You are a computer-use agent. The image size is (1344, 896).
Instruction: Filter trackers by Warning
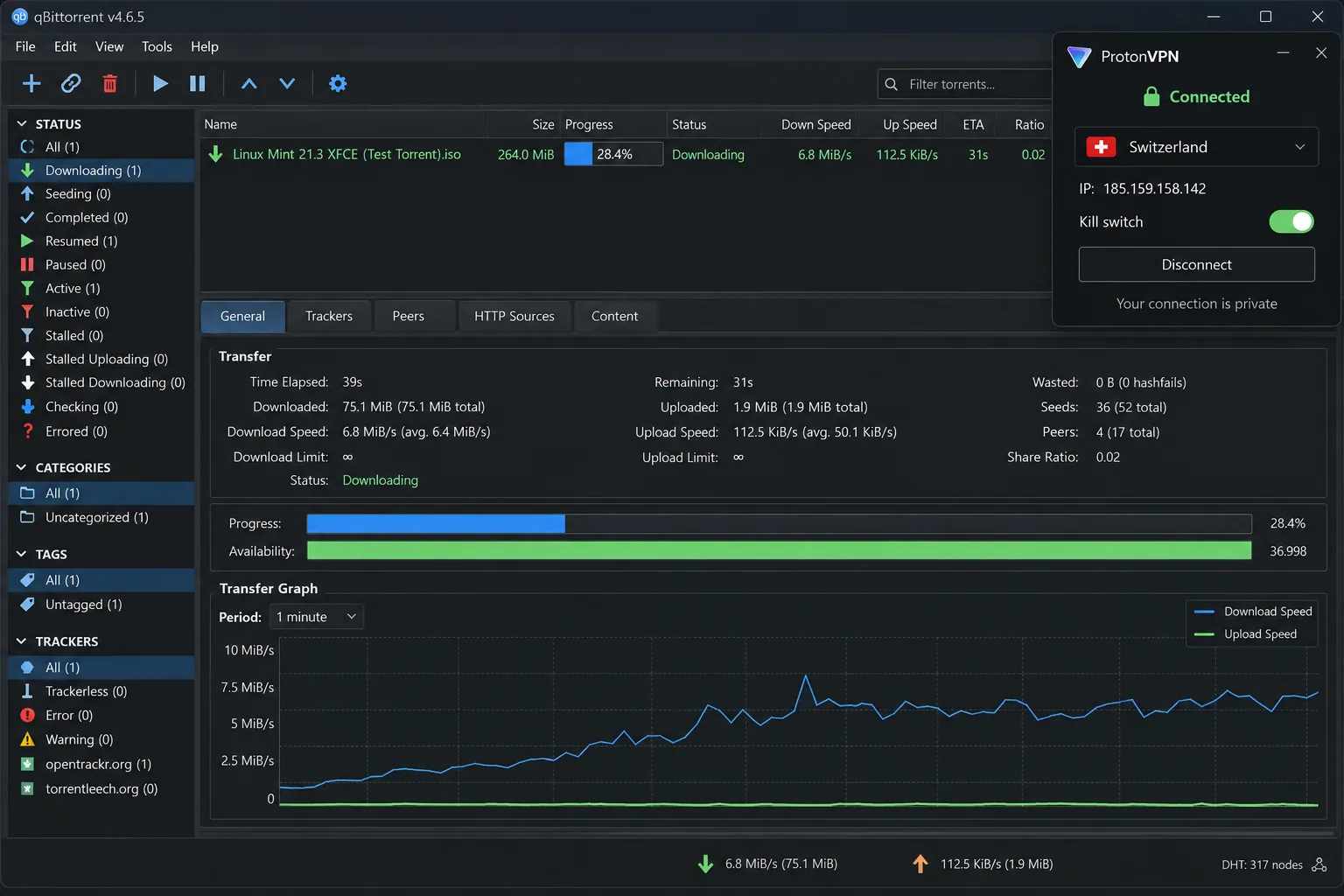point(101,739)
